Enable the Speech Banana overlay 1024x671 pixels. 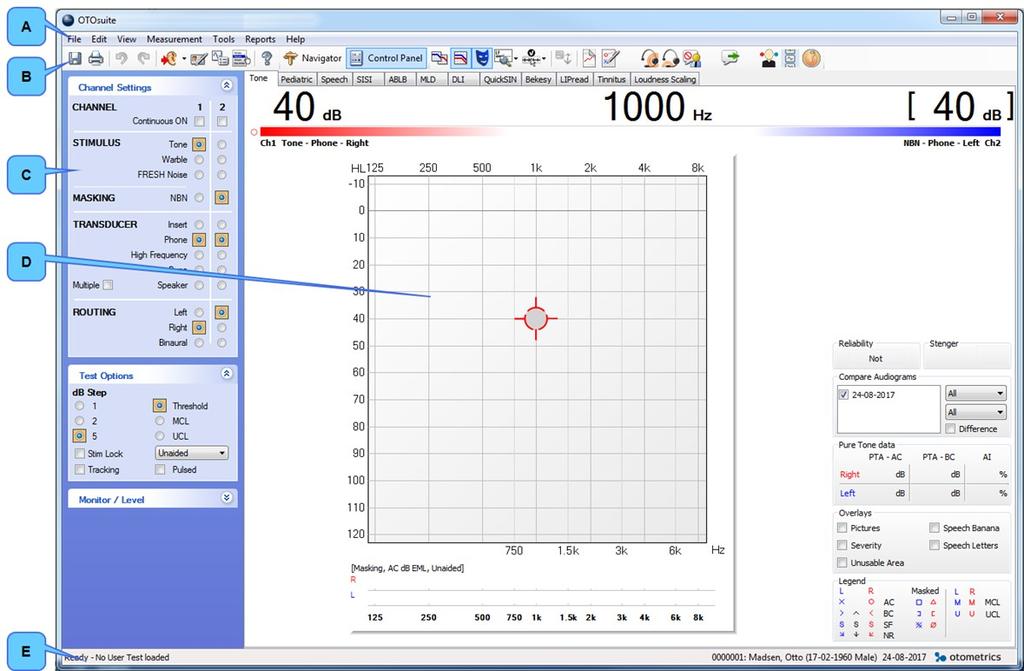pos(935,528)
